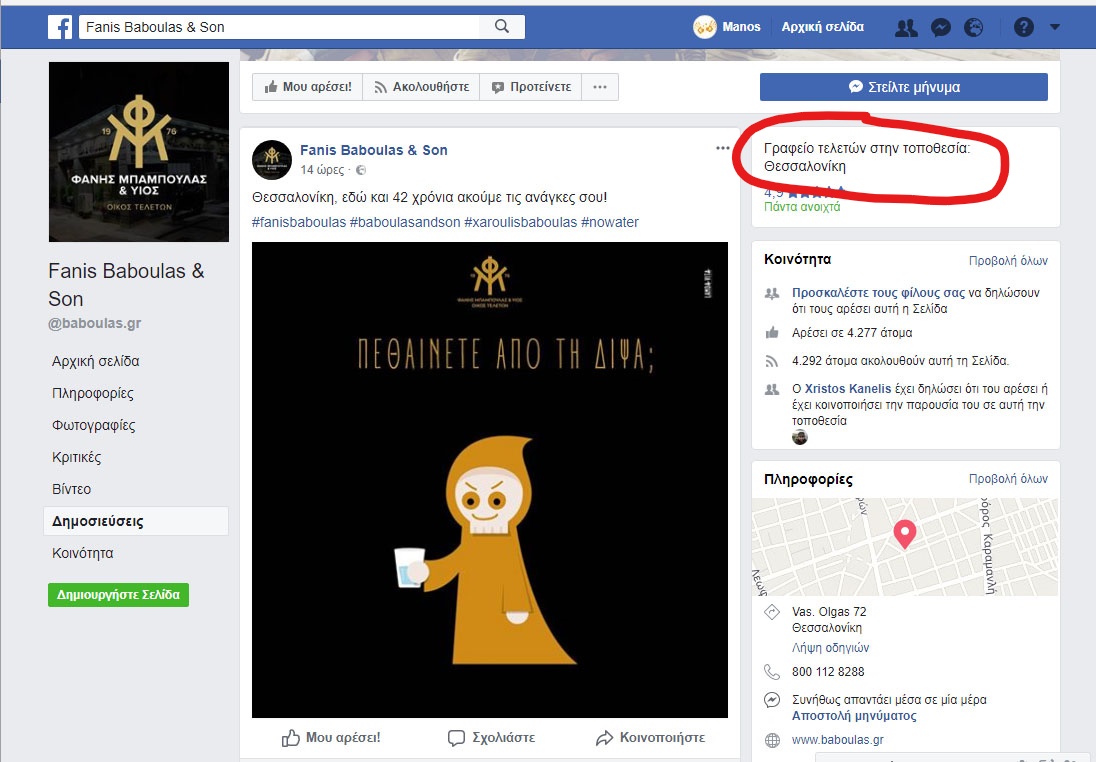Click the green Δημιουργήστε Σελίδα button
This screenshot has width=1096, height=762.
pos(118,595)
